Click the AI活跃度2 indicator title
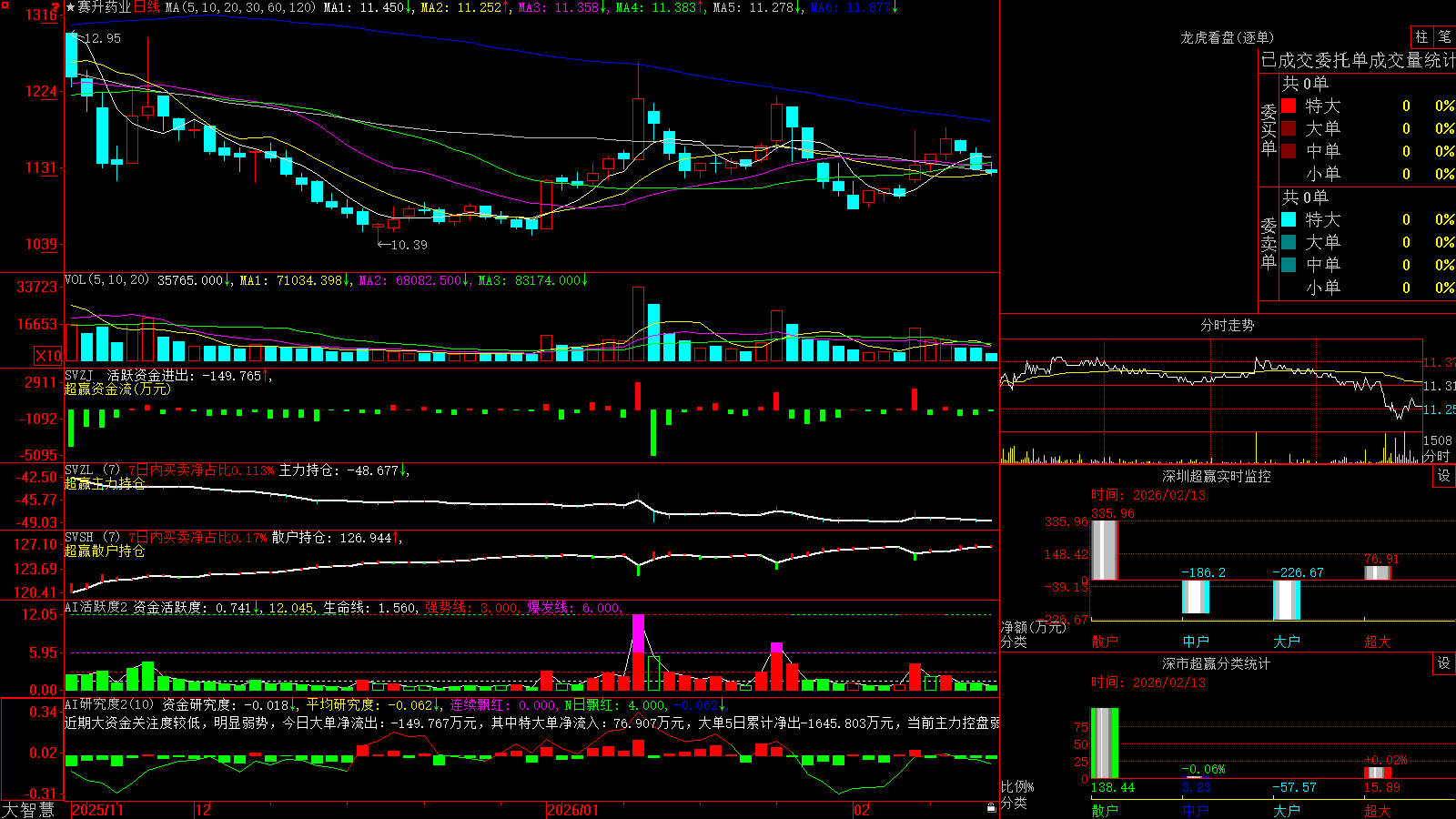The image size is (1456, 819). click(x=96, y=607)
